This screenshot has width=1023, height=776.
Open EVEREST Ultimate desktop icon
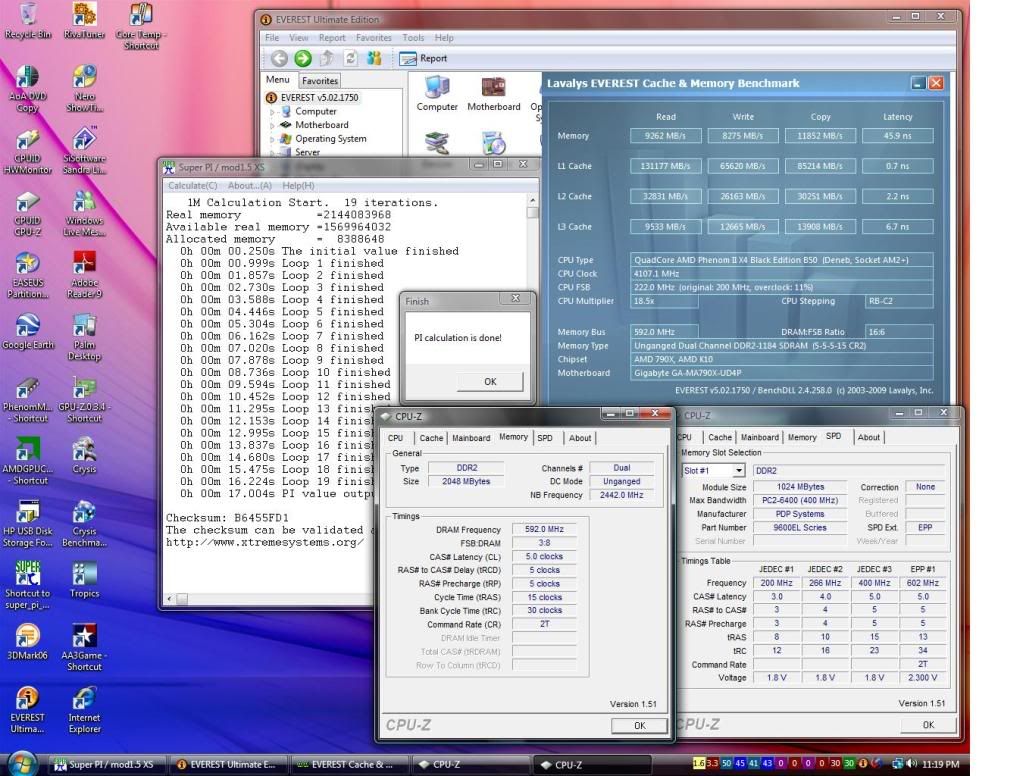[x=27, y=710]
